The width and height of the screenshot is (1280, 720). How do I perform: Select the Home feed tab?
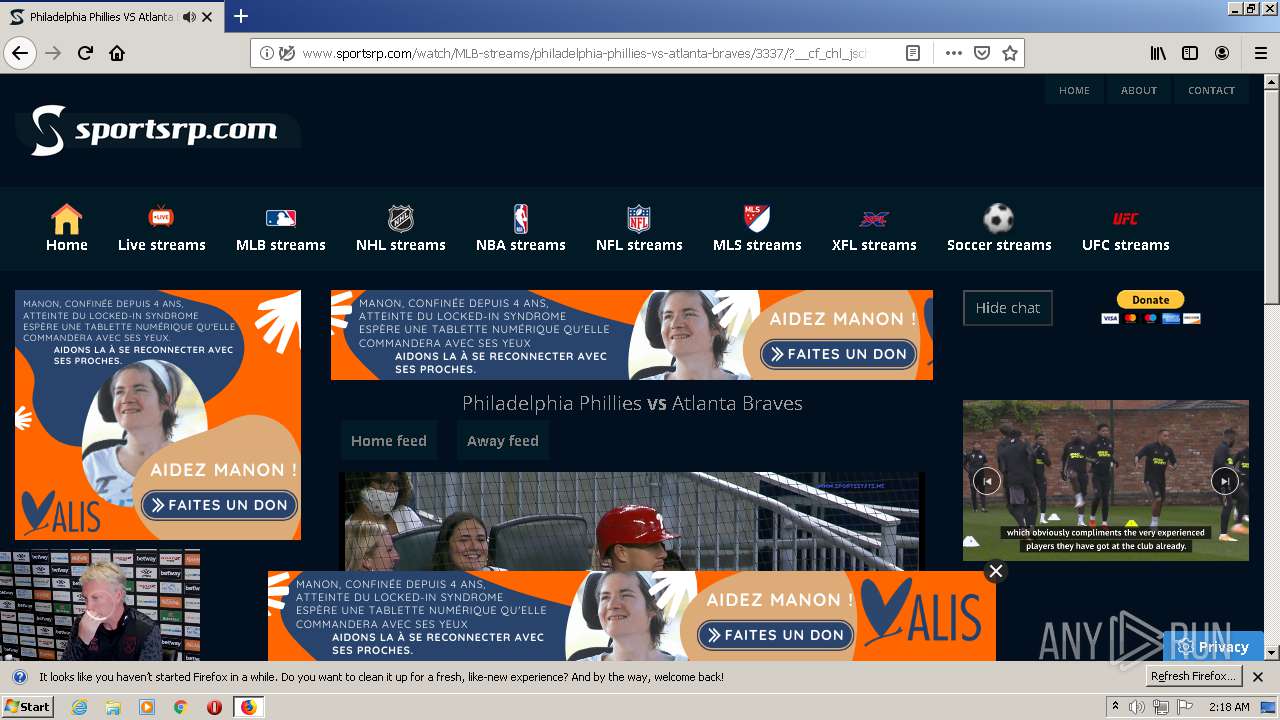tap(388, 441)
